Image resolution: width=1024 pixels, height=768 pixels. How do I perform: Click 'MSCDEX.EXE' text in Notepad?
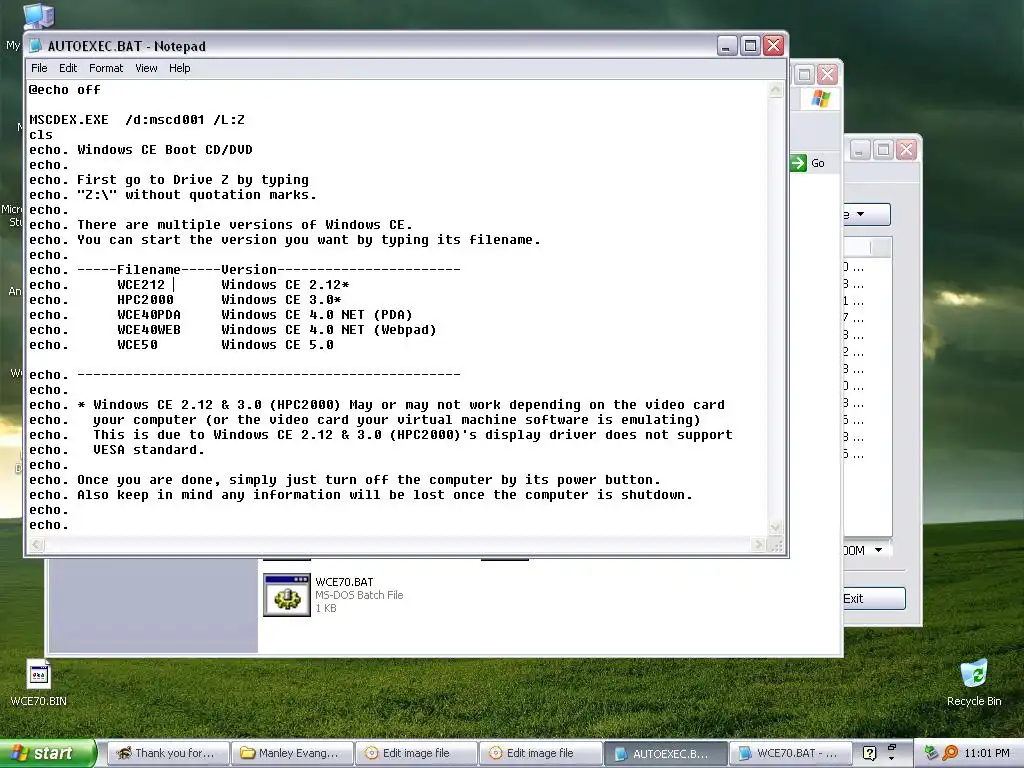tap(69, 120)
